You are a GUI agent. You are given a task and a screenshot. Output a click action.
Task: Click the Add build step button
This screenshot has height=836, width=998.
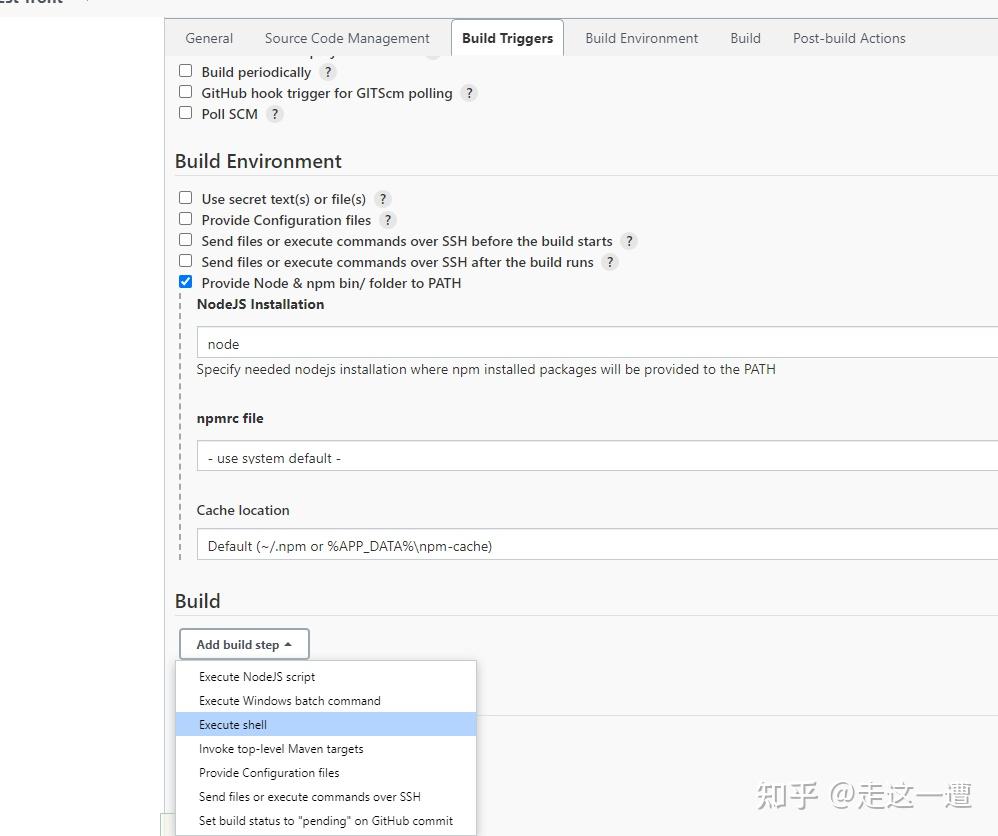point(244,643)
